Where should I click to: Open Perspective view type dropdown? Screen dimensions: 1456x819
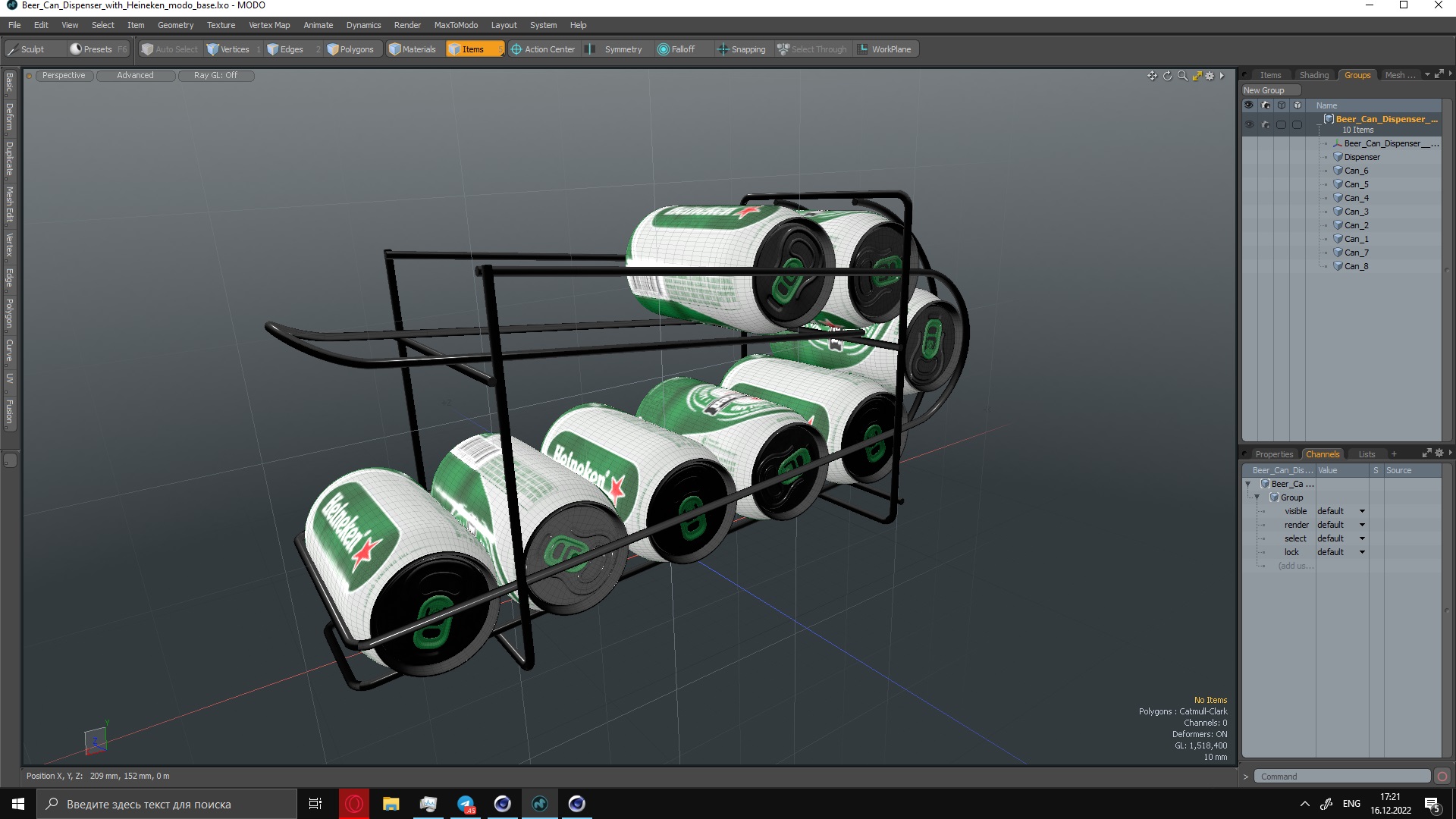[x=64, y=76]
